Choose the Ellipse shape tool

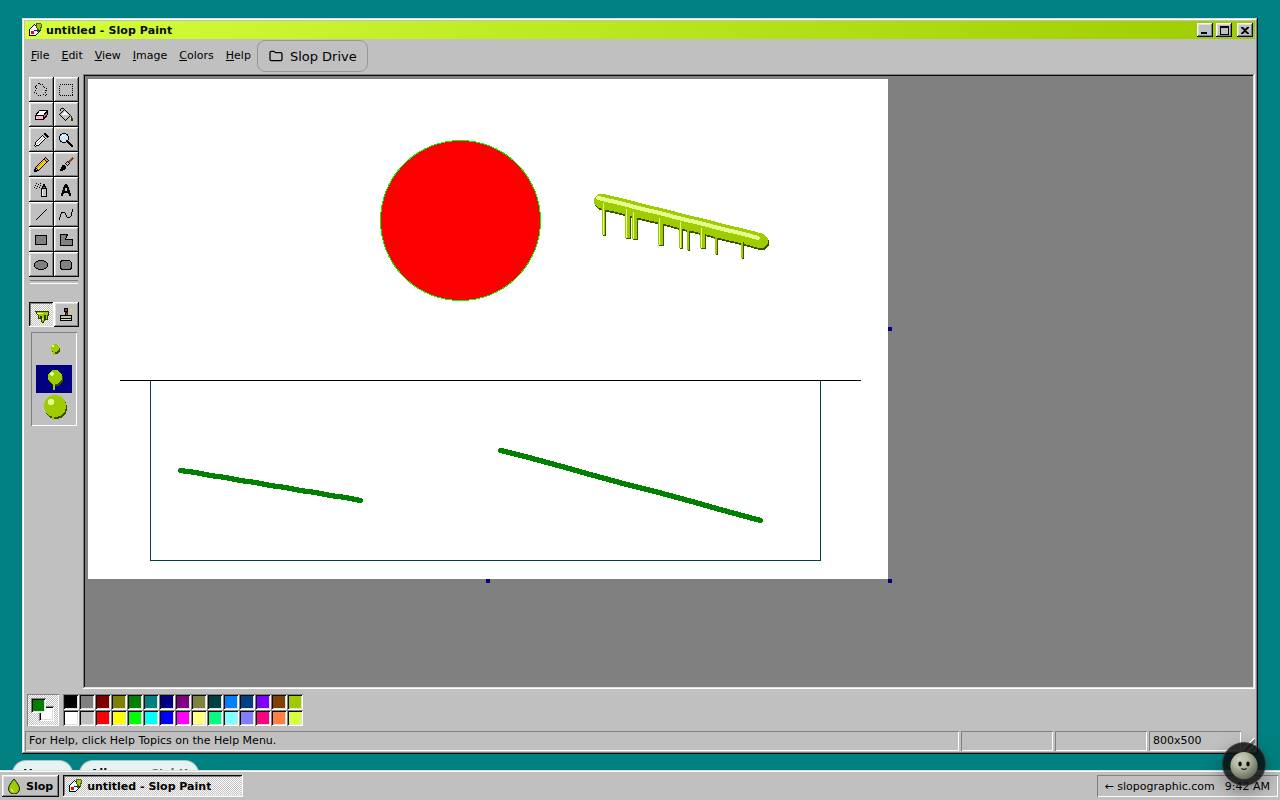41,265
